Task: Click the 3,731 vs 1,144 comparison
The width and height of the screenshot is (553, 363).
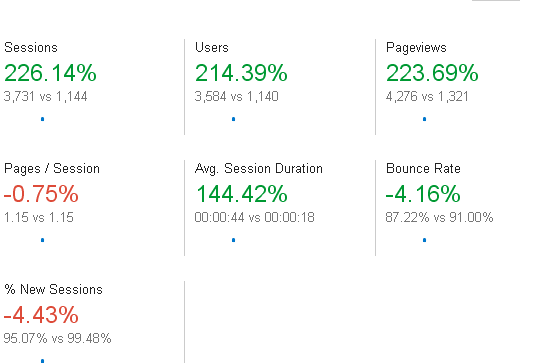Action: (x=45, y=96)
